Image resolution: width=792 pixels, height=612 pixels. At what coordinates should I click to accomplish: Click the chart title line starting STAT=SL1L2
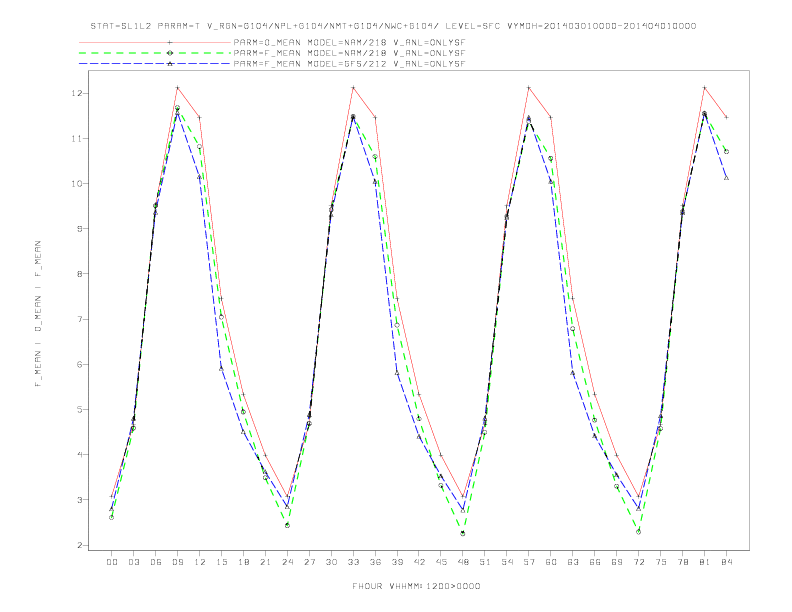click(393, 26)
